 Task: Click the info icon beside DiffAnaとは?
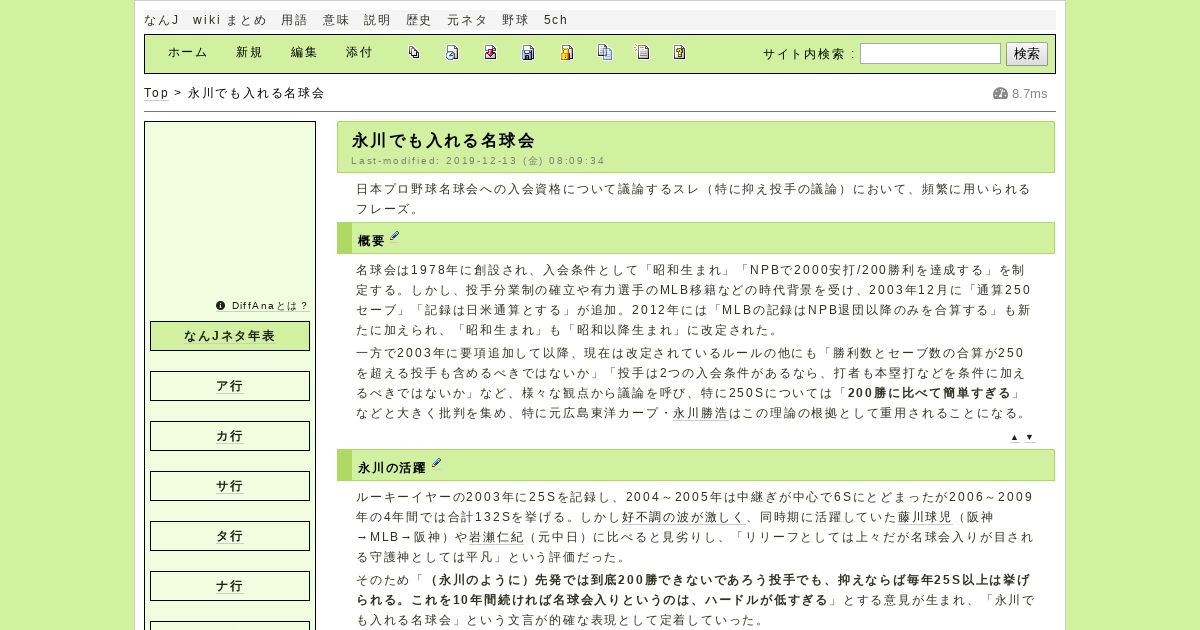[x=220, y=306]
